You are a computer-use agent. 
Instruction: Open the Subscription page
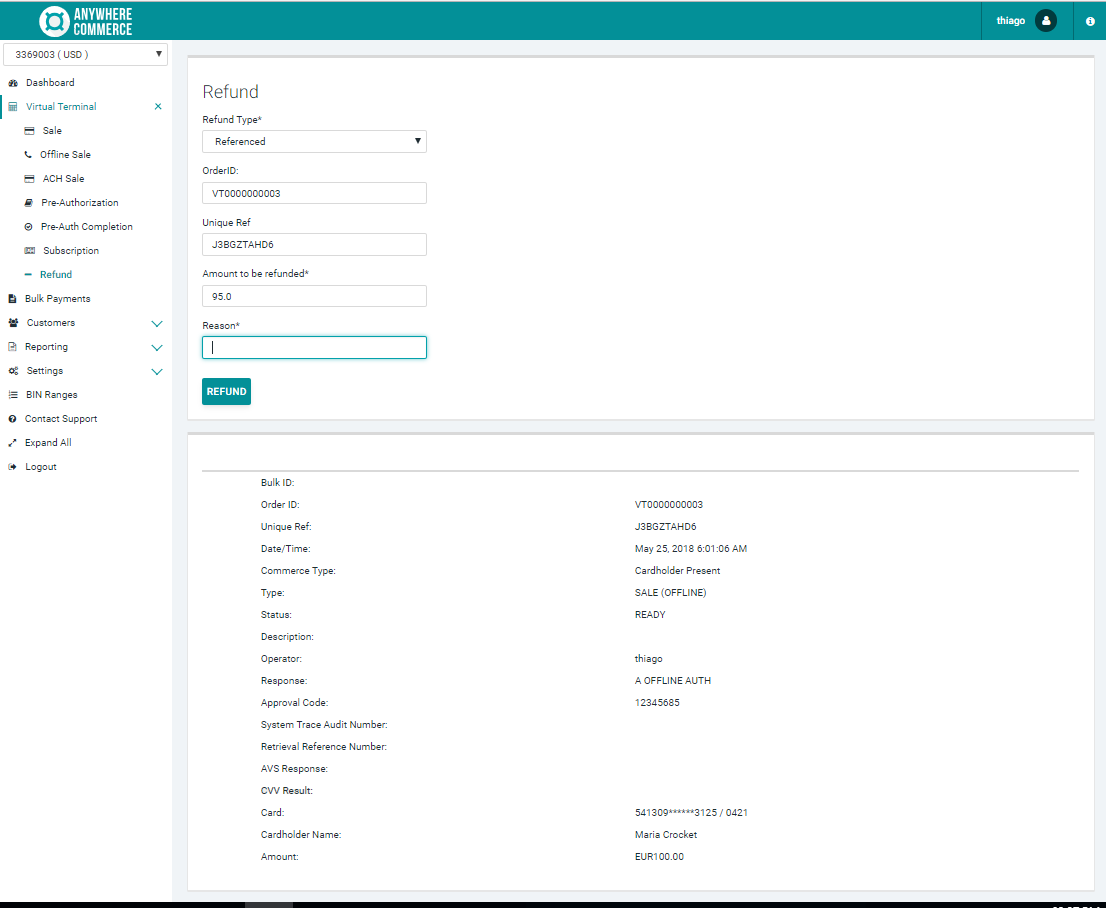pyautogui.click(x=71, y=250)
